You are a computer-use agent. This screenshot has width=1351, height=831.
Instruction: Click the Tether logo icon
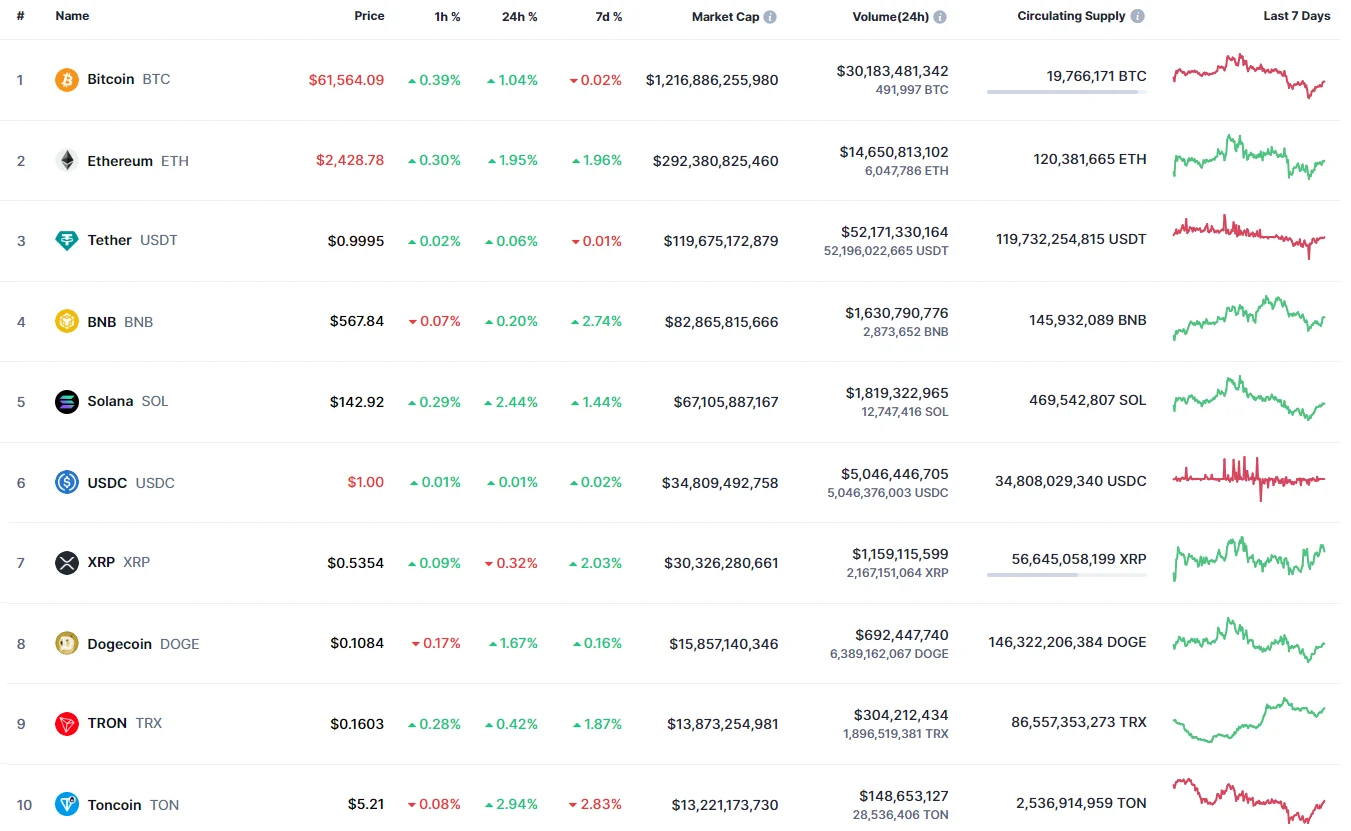(x=67, y=241)
